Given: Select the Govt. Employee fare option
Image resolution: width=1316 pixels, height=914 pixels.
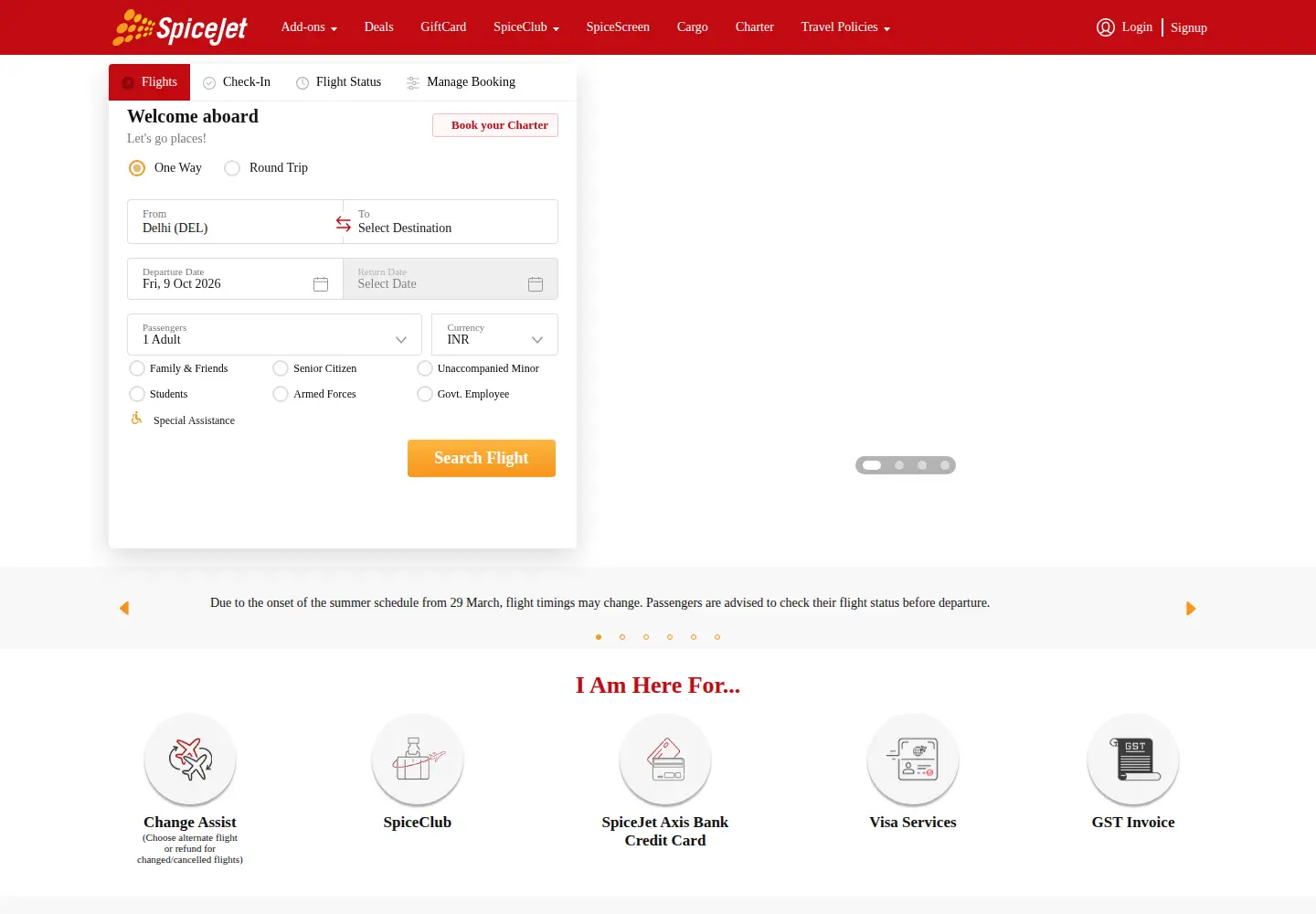Looking at the screenshot, I should [x=425, y=394].
